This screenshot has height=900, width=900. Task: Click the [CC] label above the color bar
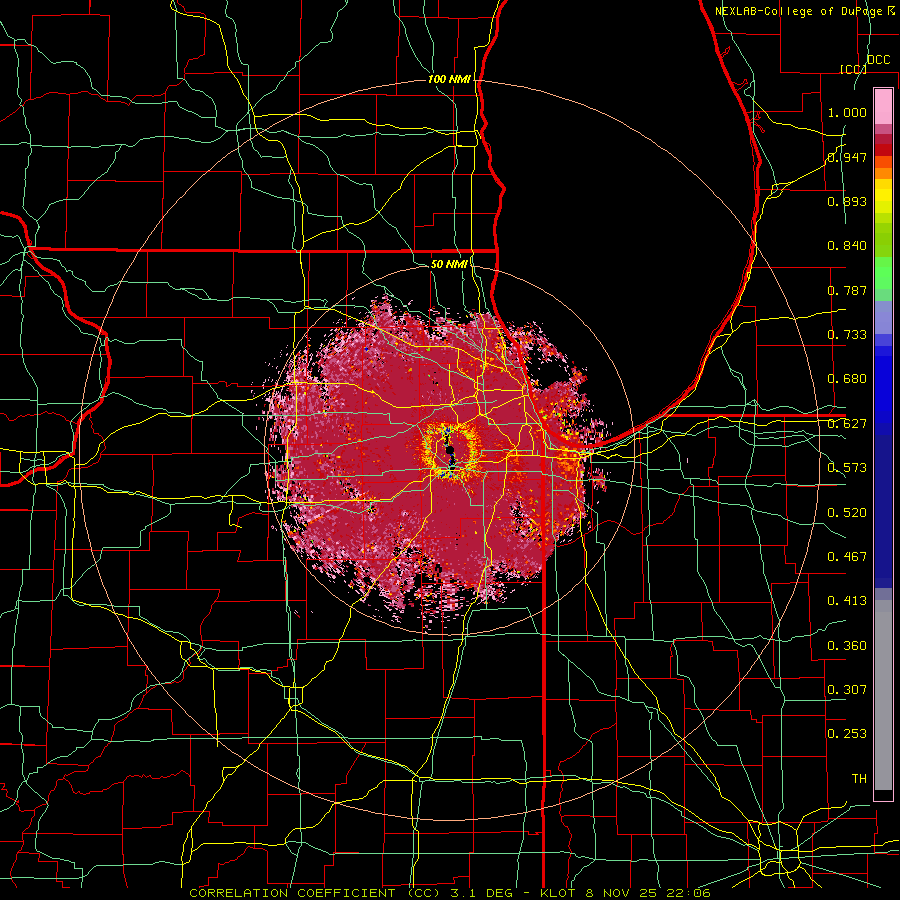853,69
